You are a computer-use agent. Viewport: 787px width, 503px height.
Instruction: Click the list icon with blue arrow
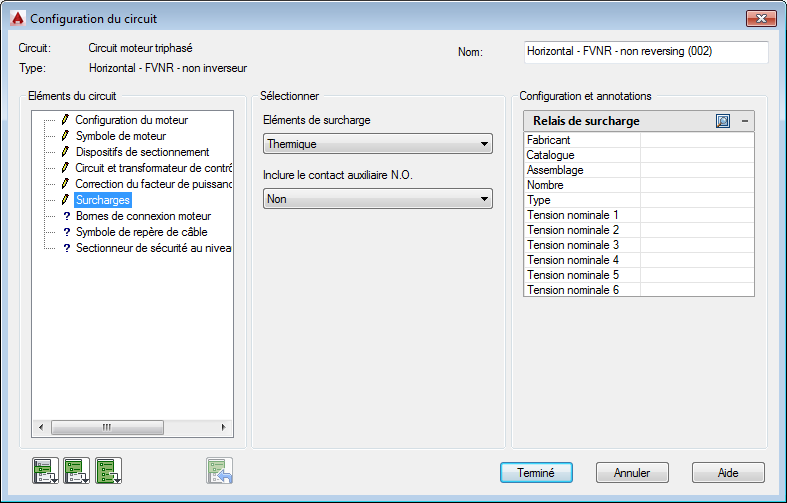tap(219, 470)
